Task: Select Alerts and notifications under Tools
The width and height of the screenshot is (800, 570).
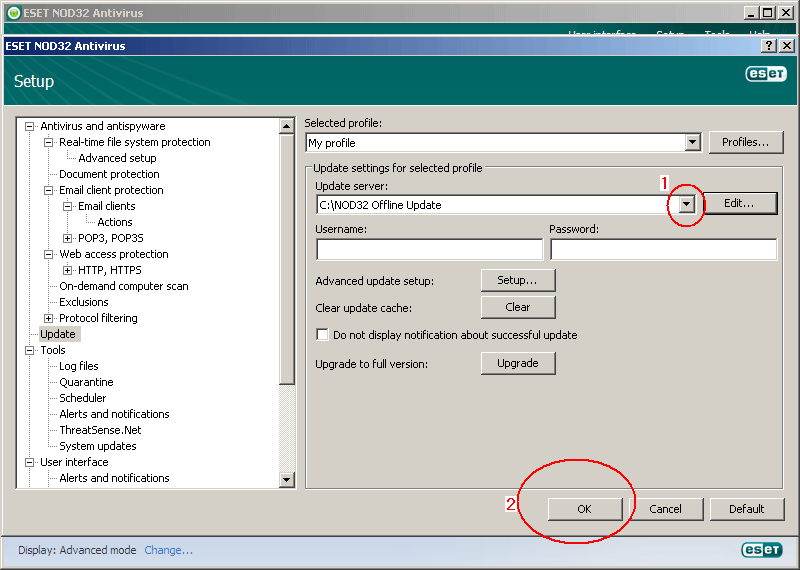Action: pos(114,414)
